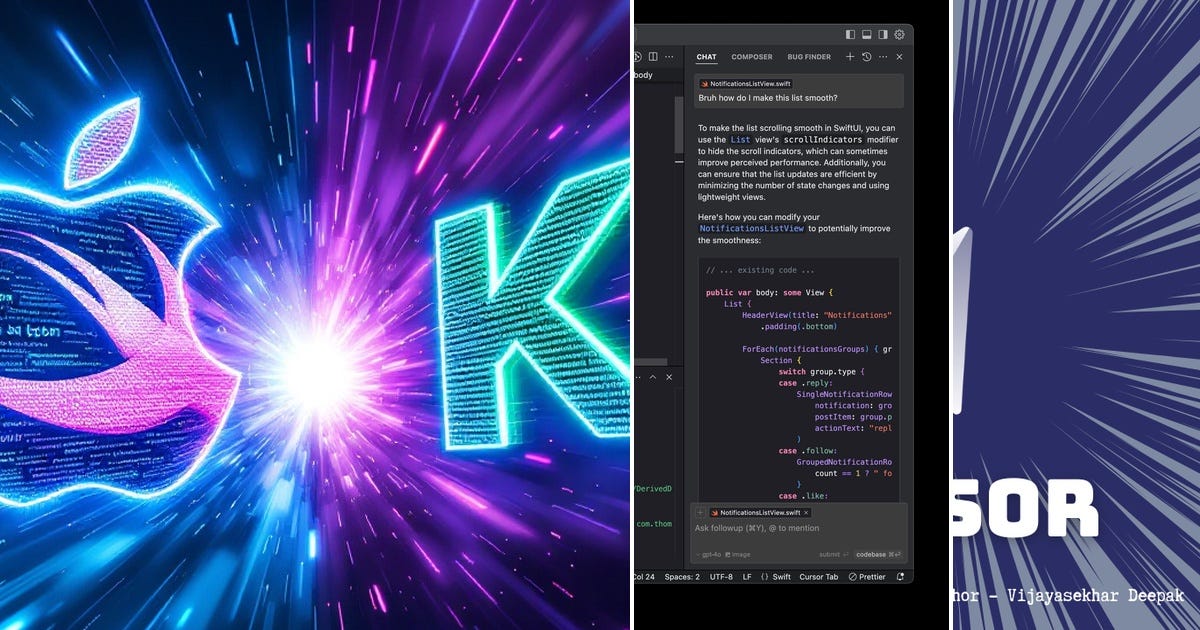This screenshot has width=1200, height=630.
Task: Open Cursor settings with the gear icon
Action: tap(899, 34)
